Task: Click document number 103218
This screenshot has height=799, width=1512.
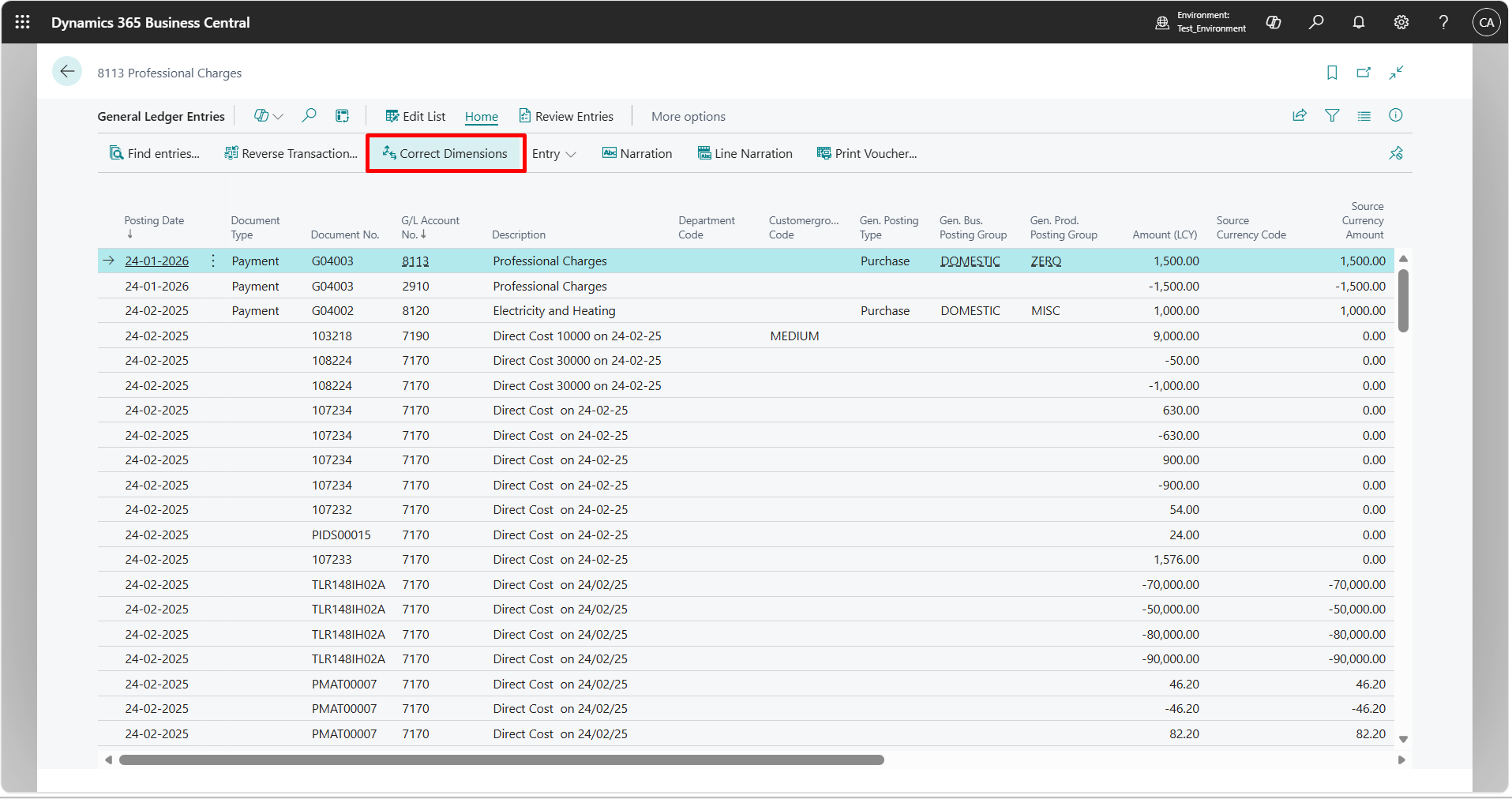Action: pyautogui.click(x=332, y=336)
